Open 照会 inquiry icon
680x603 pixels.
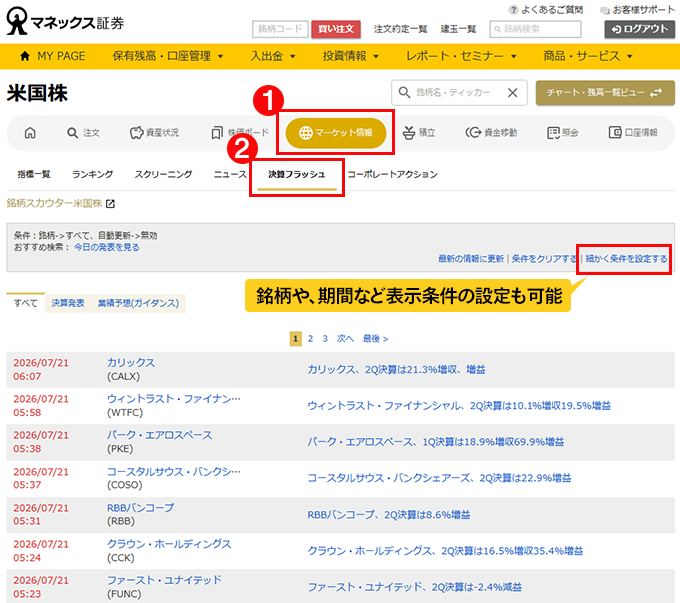click(x=562, y=133)
